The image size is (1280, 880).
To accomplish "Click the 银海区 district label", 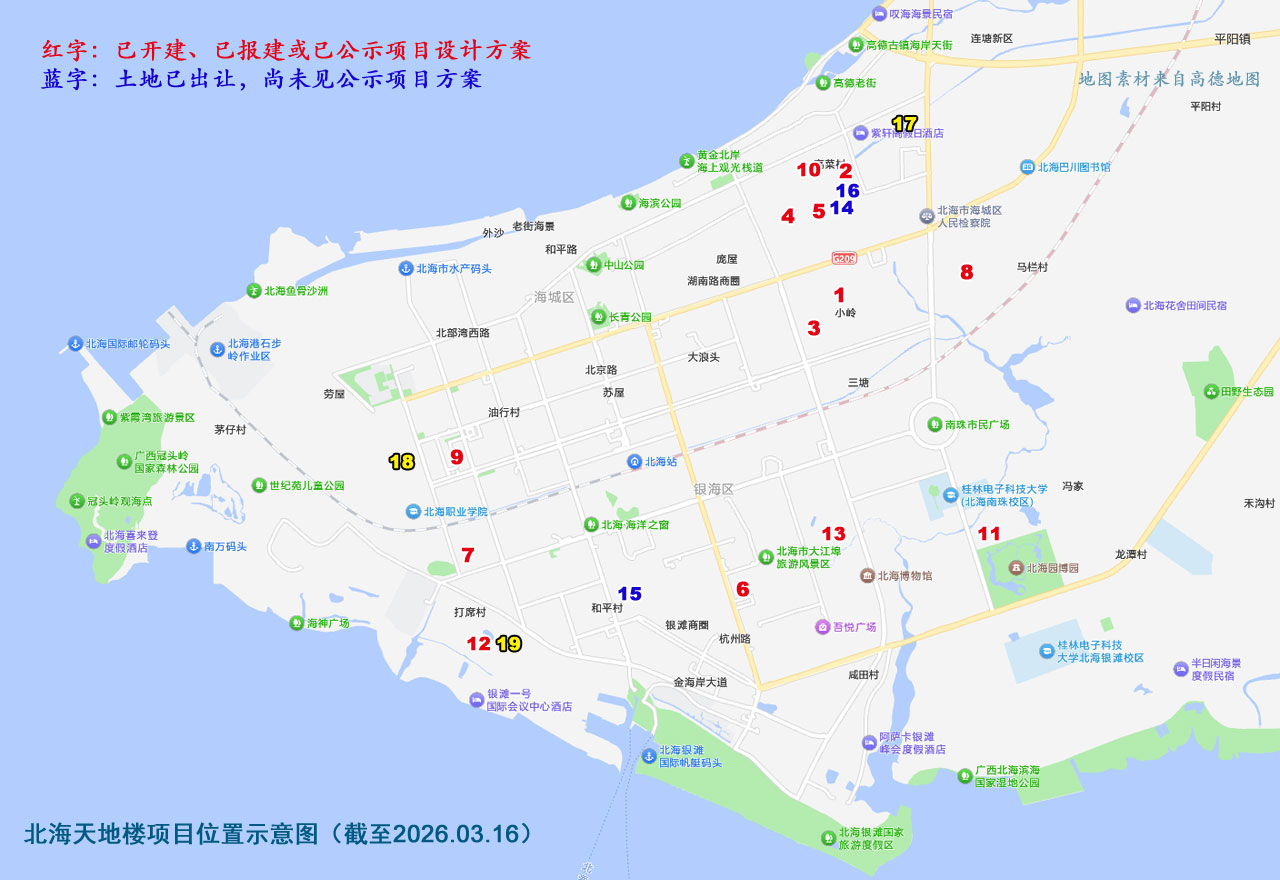I will 714,489.
